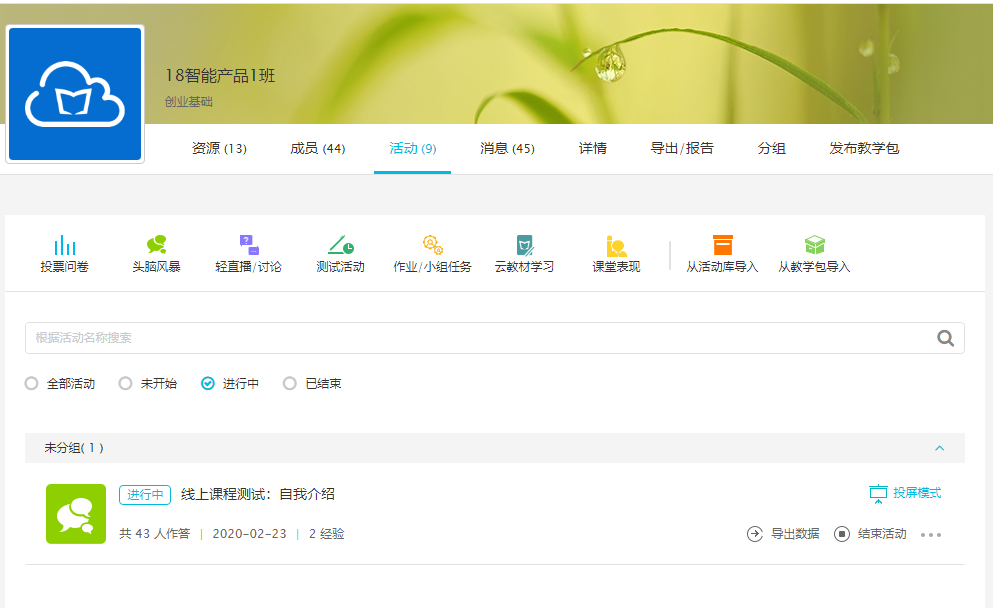Viewport: 993px width, 608px height.
Task: Open the three-dot more options menu
Action: [931, 535]
